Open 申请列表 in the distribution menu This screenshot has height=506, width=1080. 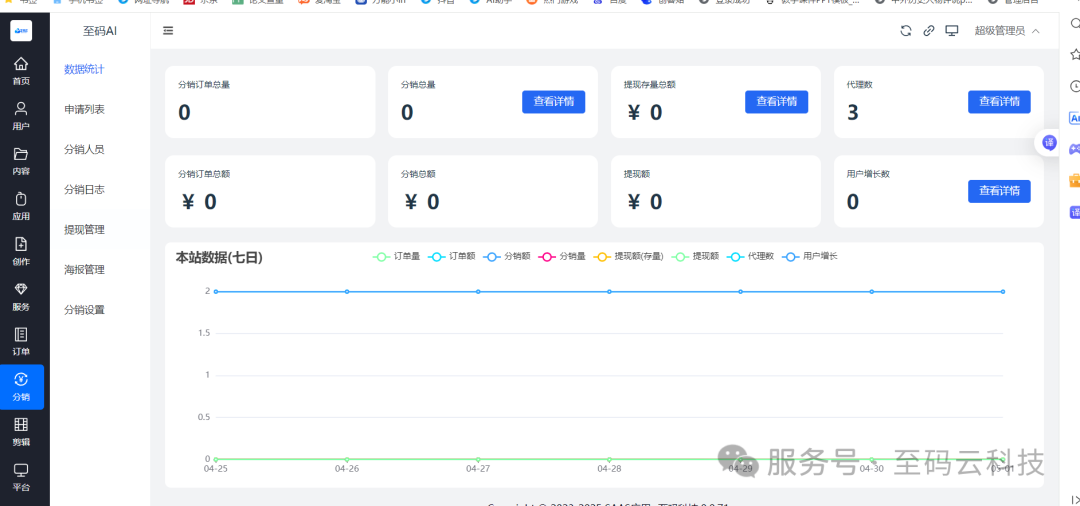click(x=84, y=109)
